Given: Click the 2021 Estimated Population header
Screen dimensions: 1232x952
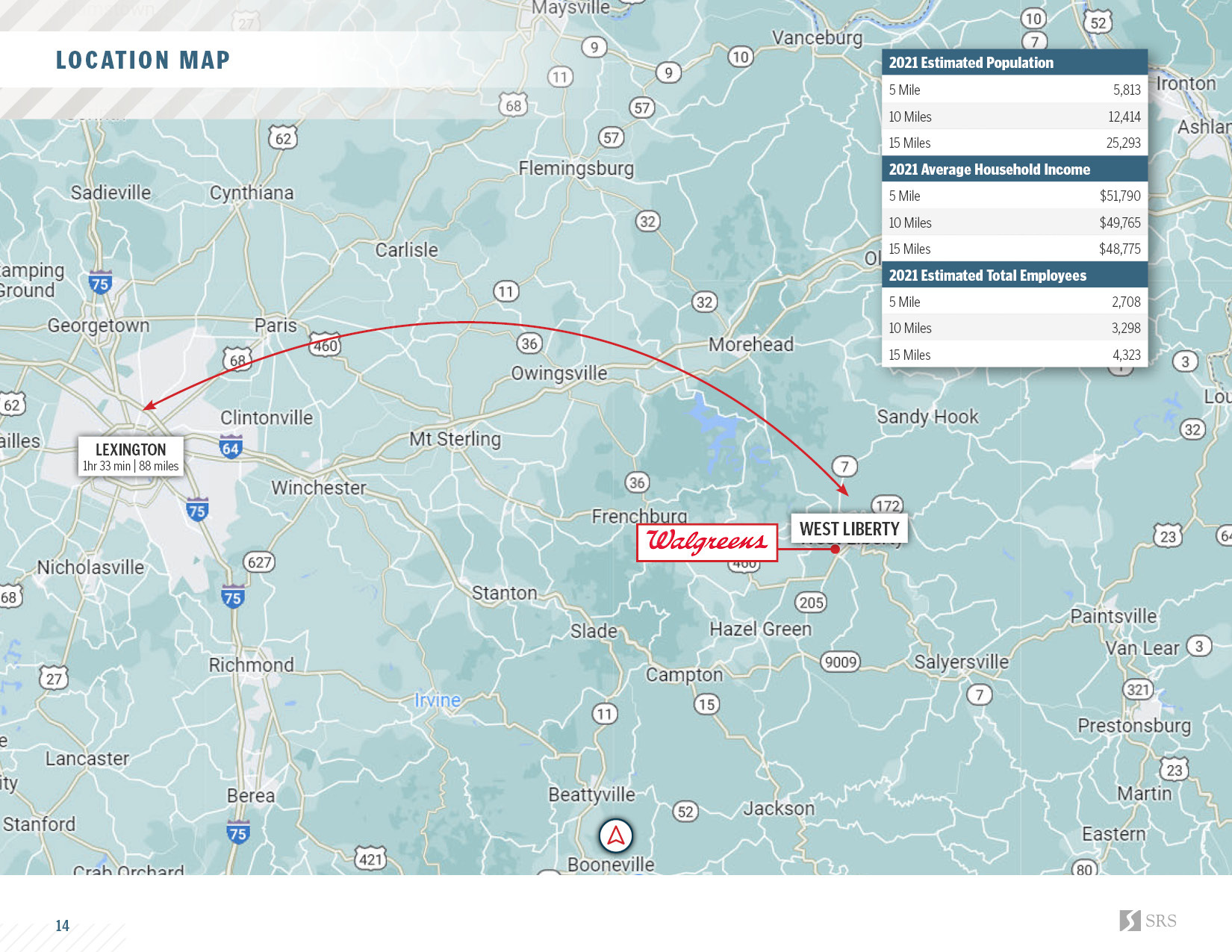Looking at the screenshot, I should 1015,63.
